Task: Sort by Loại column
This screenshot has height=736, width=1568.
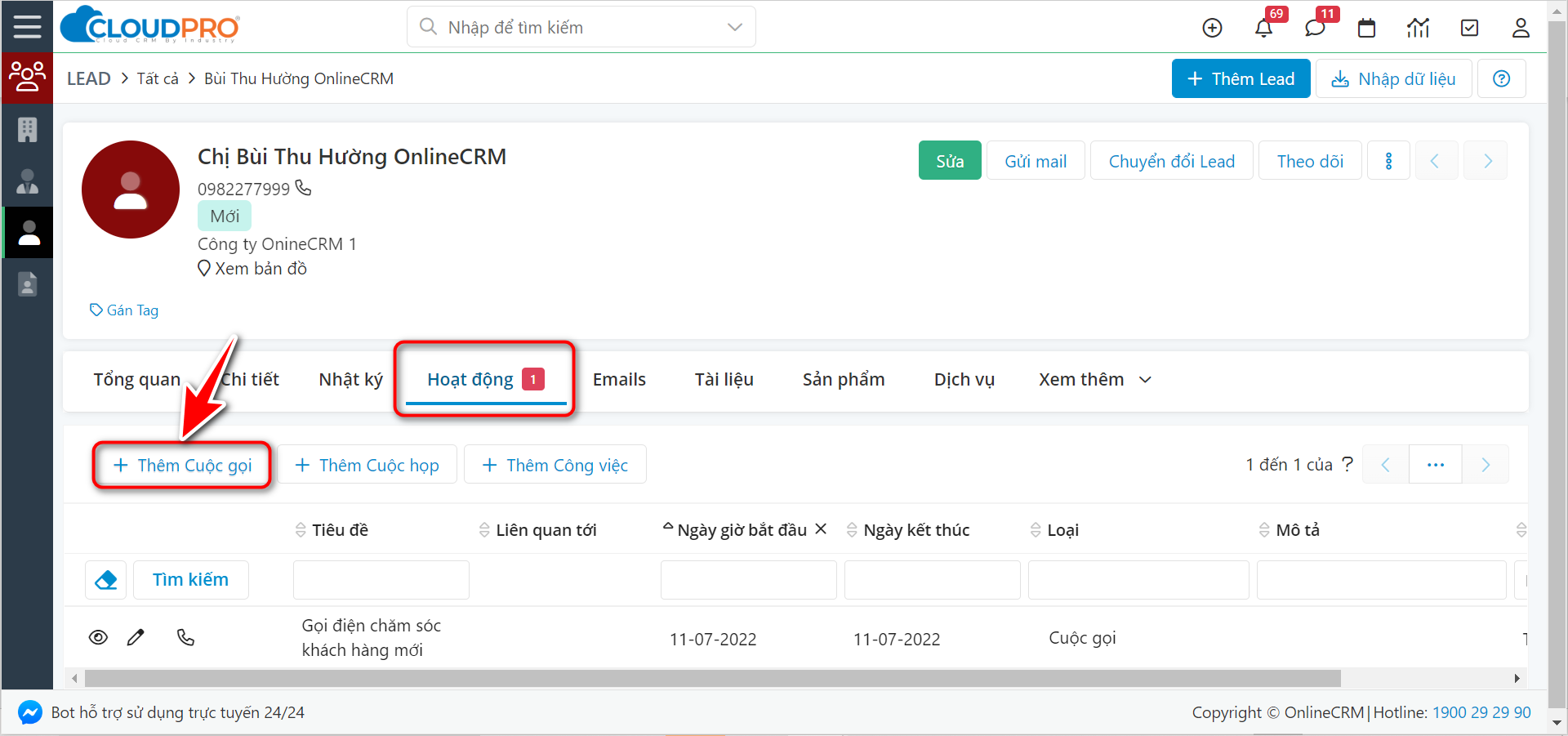Action: tap(1054, 530)
